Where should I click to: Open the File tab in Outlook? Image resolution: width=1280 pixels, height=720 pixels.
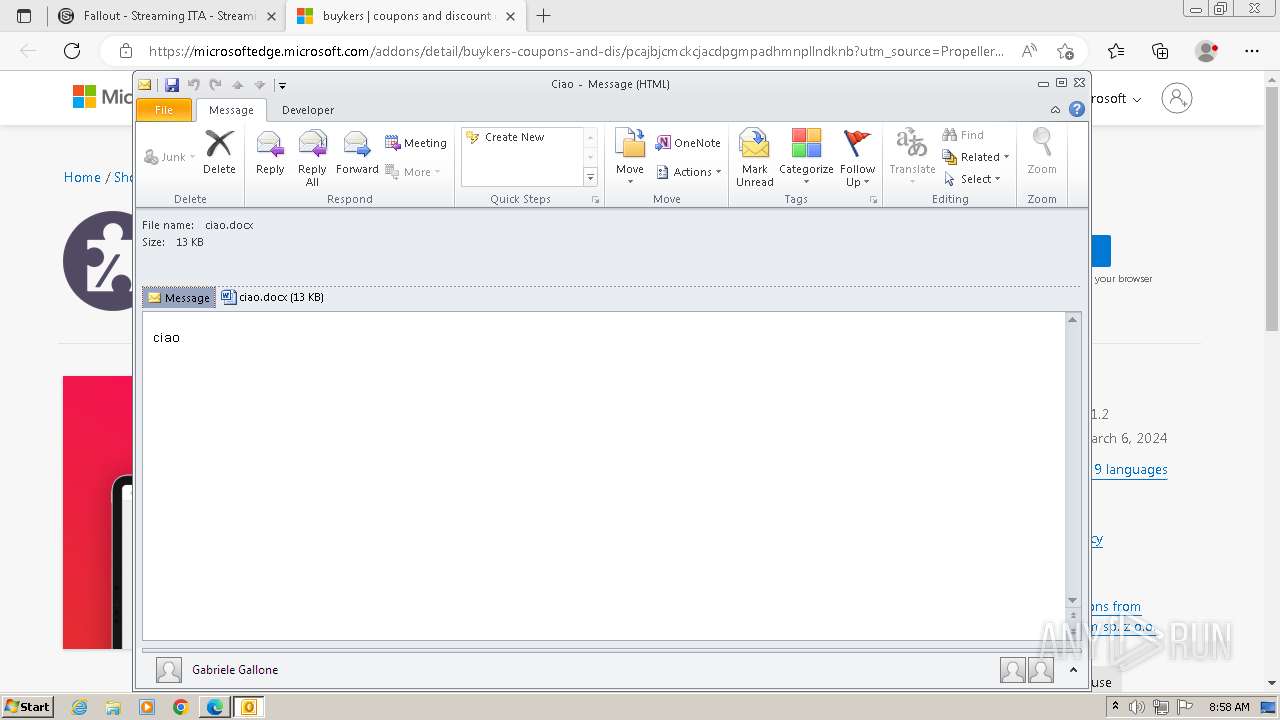click(164, 110)
